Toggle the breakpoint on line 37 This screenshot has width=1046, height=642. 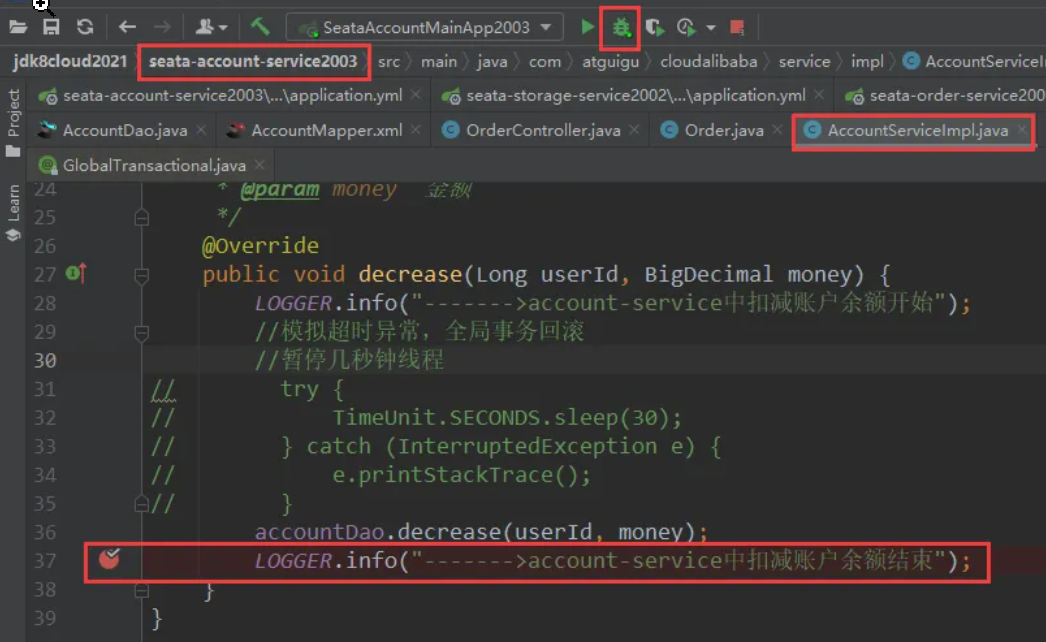(x=109, y=558)
